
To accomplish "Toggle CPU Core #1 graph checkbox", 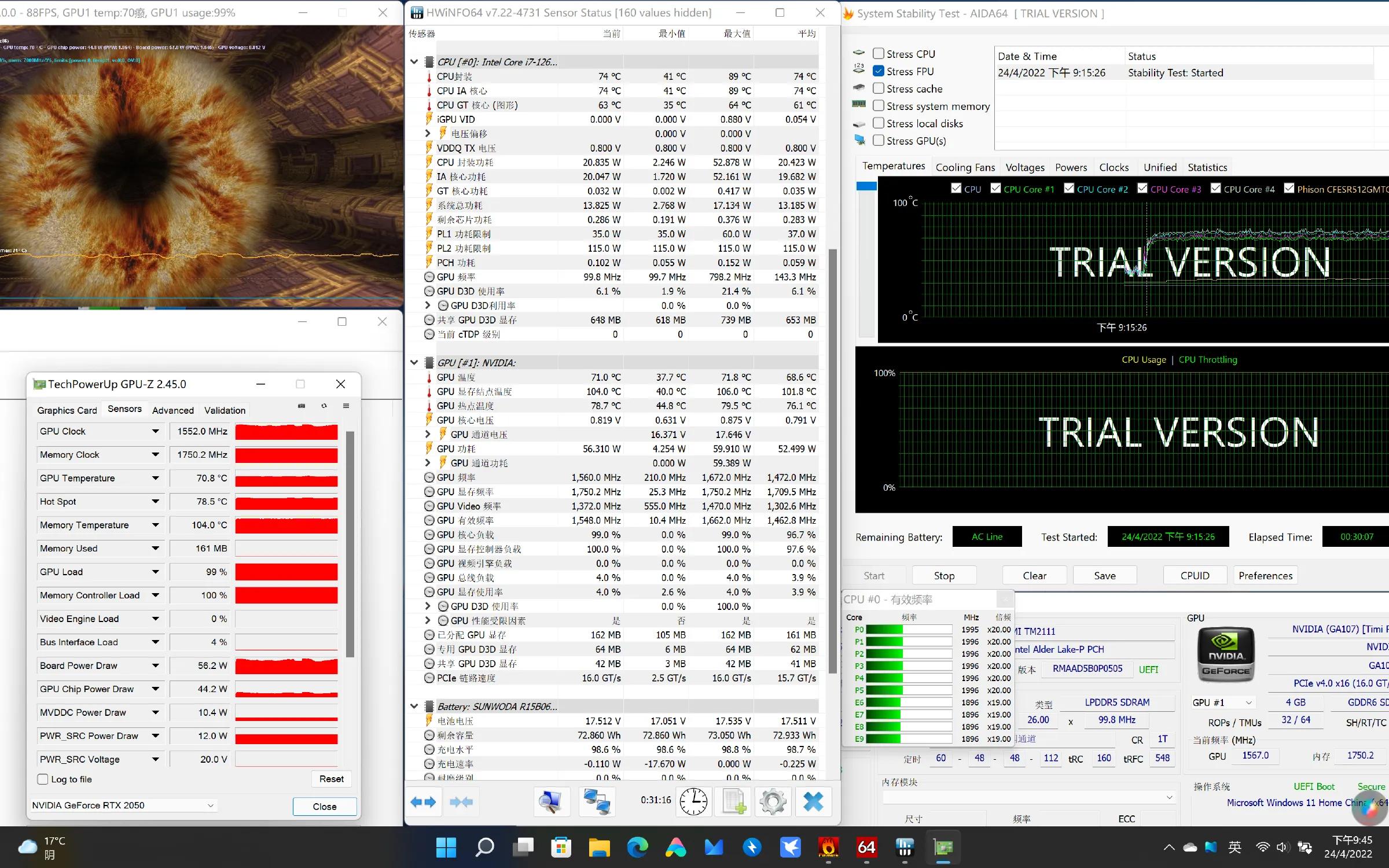I will [995, 188].
